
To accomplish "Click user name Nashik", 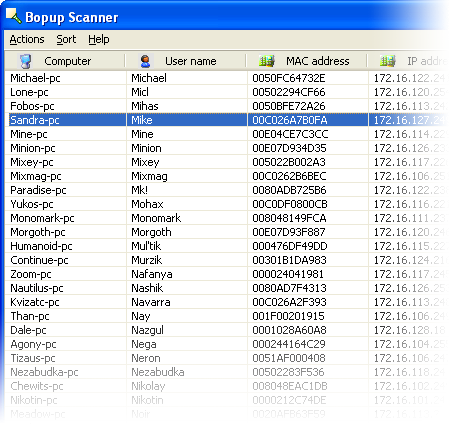I will click(147, 288).
